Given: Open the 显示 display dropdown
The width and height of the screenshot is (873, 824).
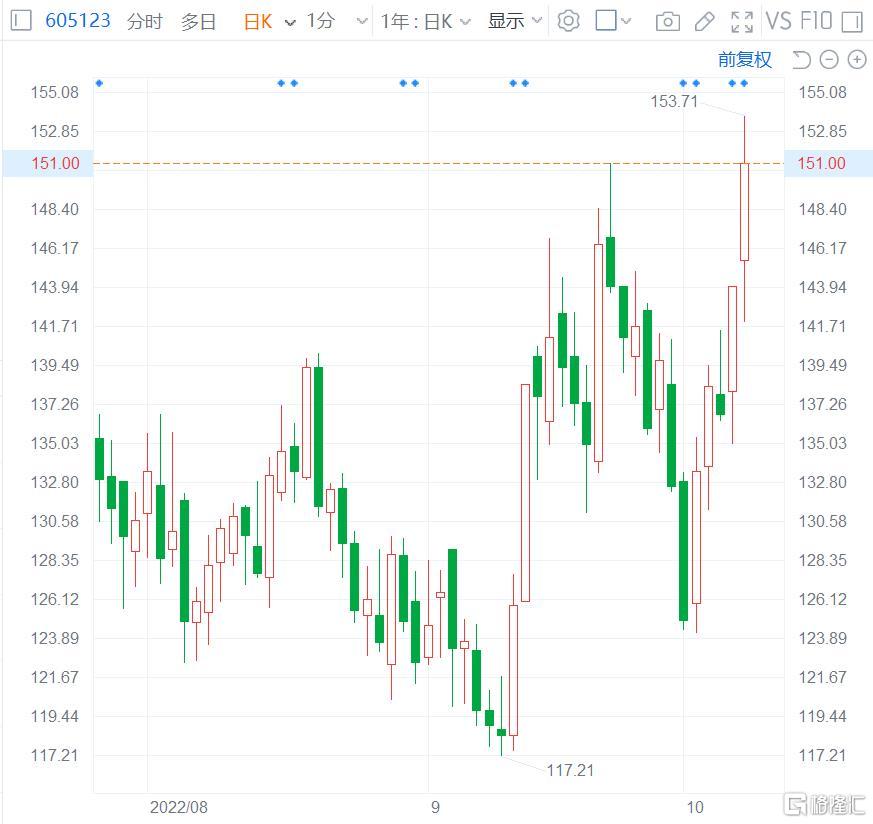Looking at the screenshot, I should coord(514,21).
